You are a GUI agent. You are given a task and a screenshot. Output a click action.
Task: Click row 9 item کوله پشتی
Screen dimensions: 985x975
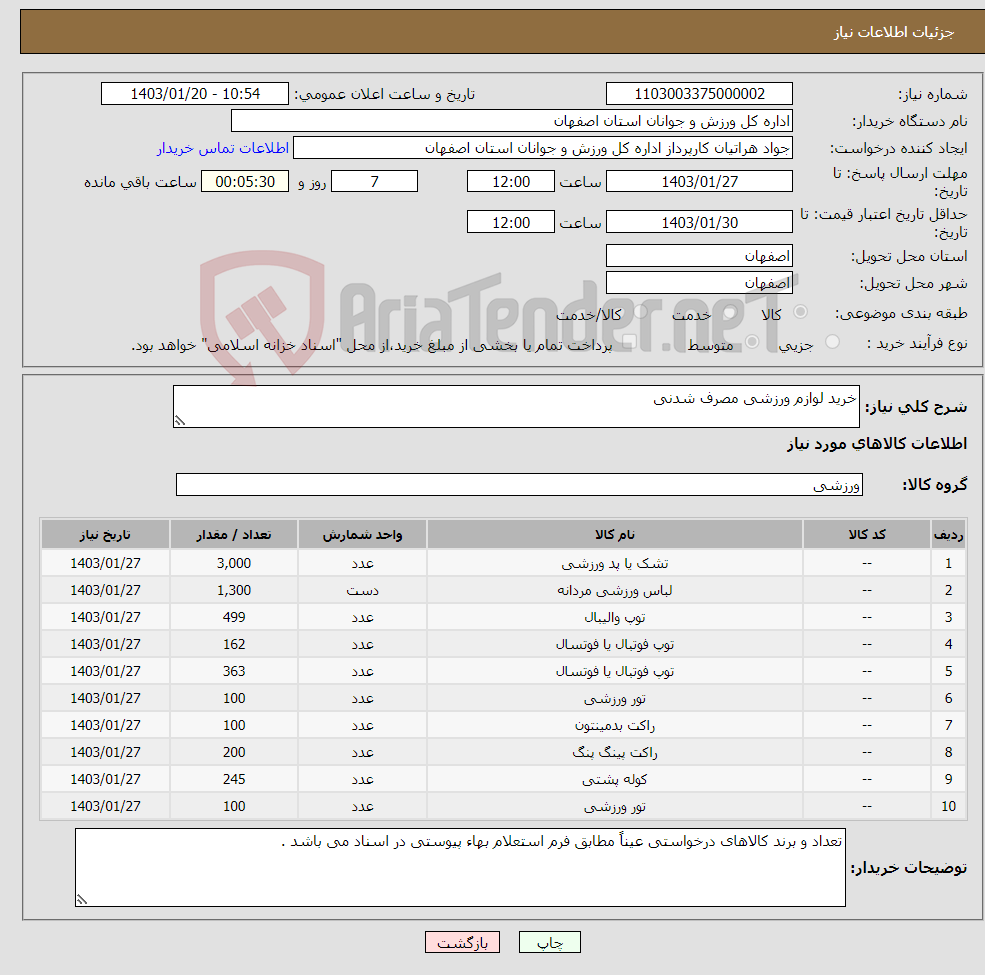click(614, 780)
